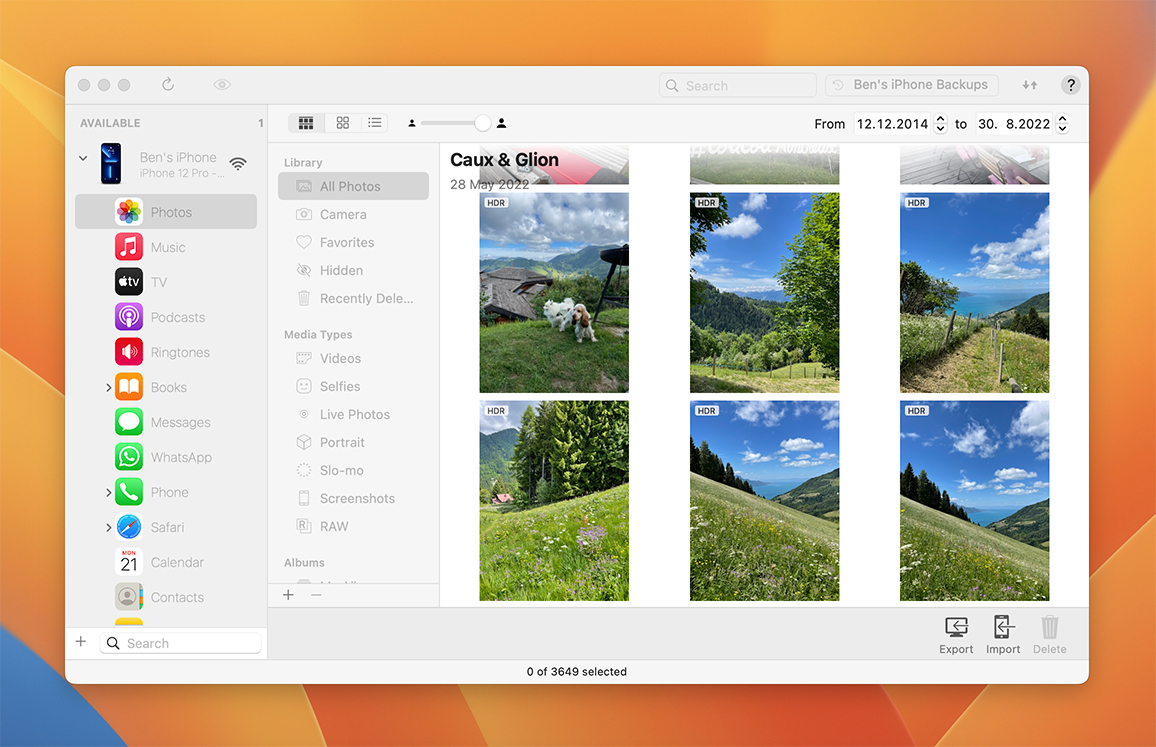
Task: Click the transfers arrows icon
Action: tap(1030, 85)
